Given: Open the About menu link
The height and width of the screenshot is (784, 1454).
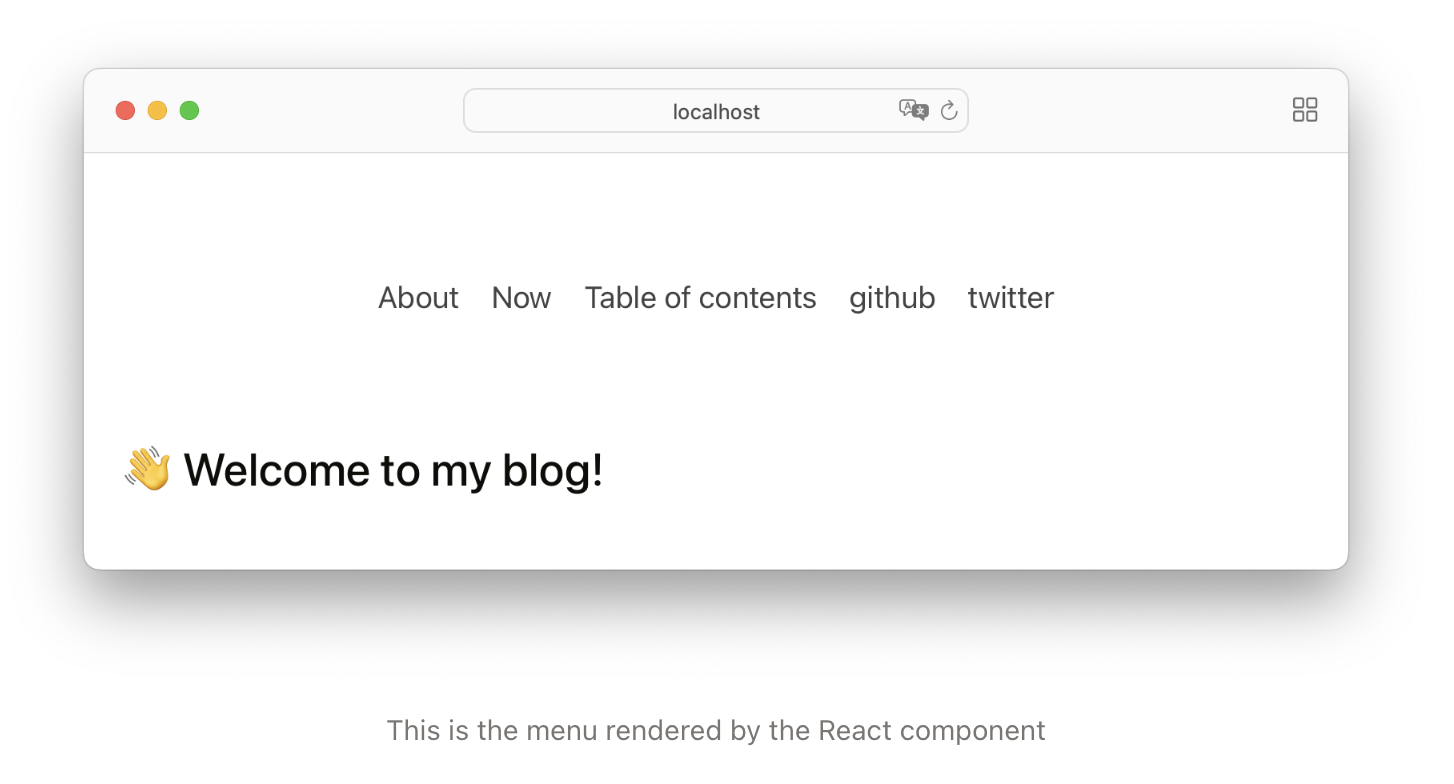Looking at the screenshot, I should click(418, 298).
